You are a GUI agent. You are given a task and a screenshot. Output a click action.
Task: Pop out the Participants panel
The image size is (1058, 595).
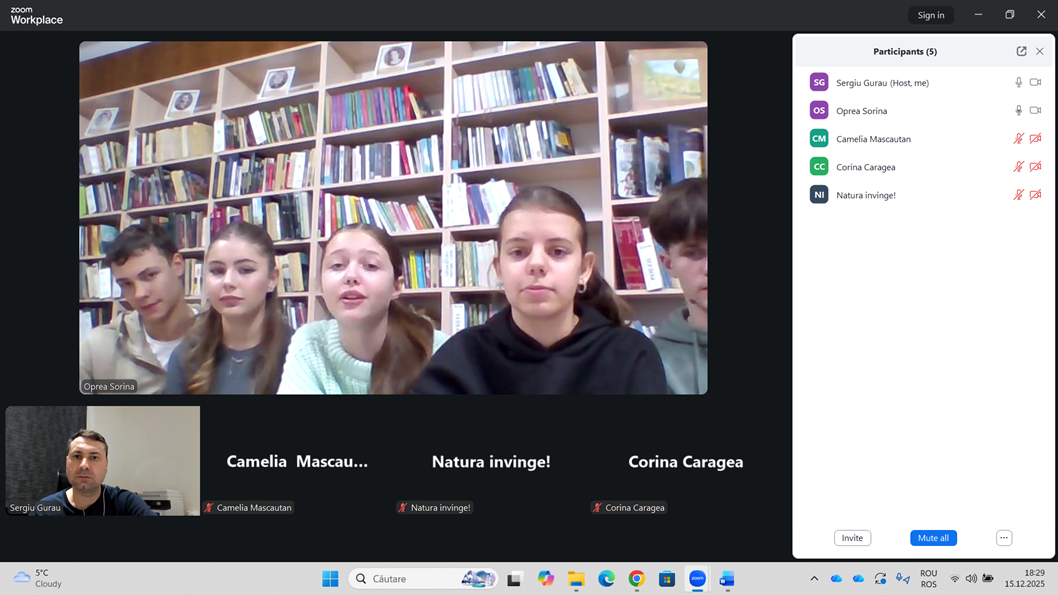pos(1021,51)
